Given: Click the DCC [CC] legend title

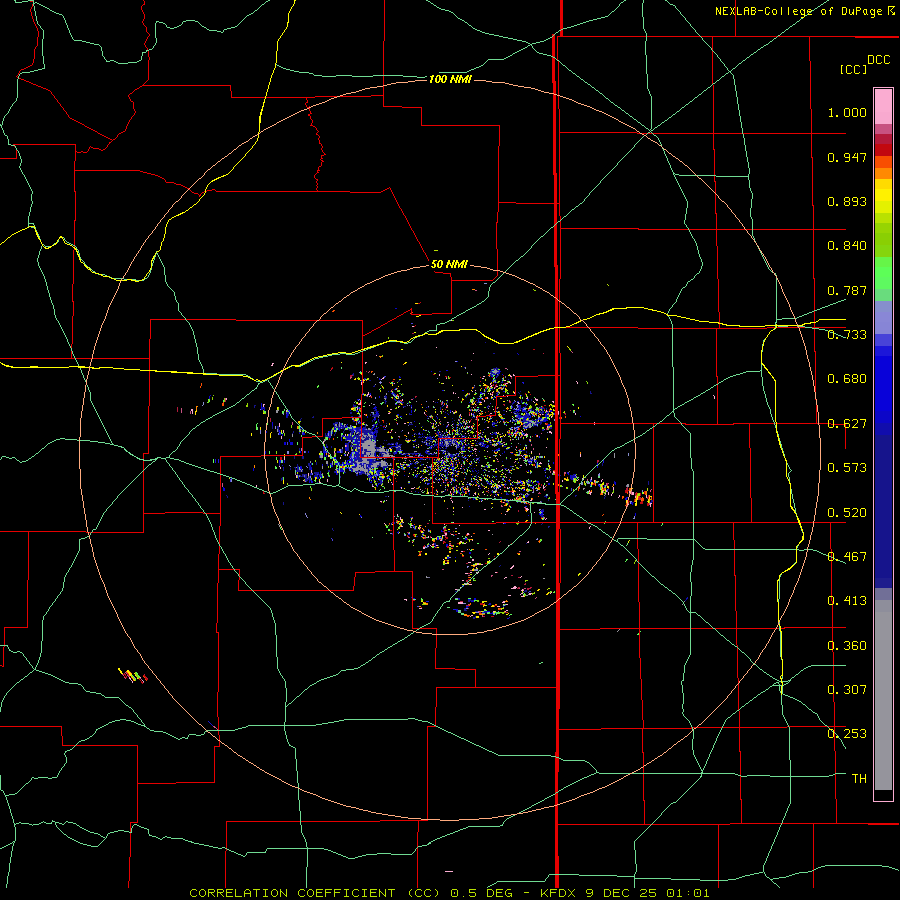Looking at the screenshot, I should point(864,64).
